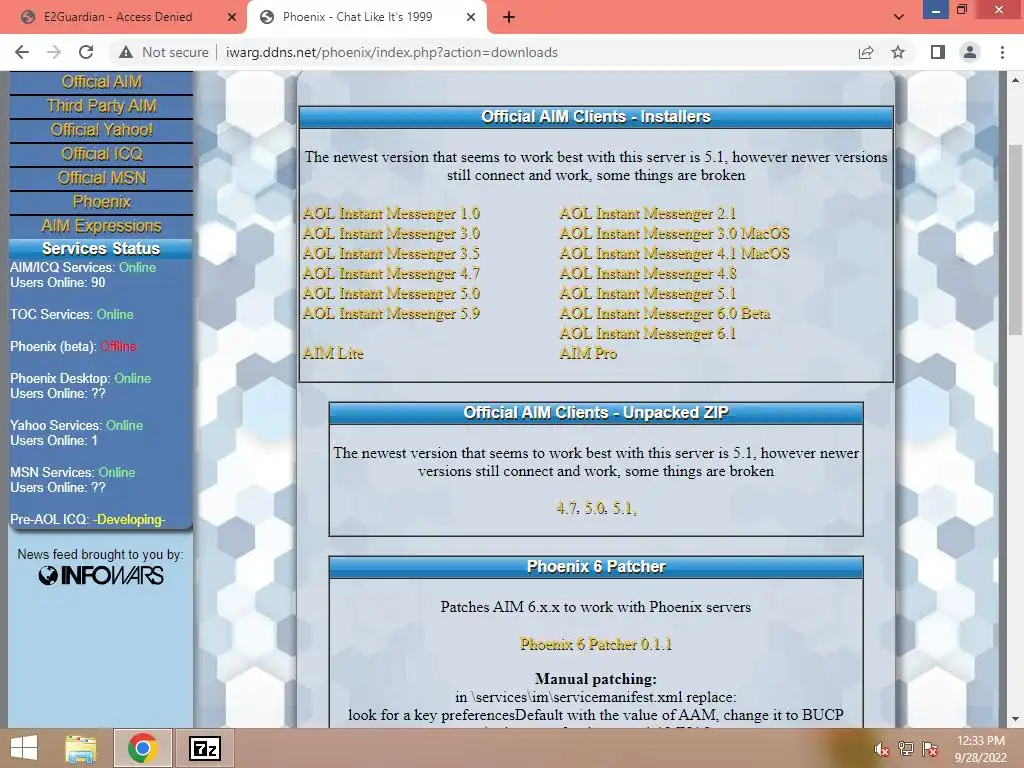
Task: Download AOL Instant Messenger 4.8
Action: [648, 274]
